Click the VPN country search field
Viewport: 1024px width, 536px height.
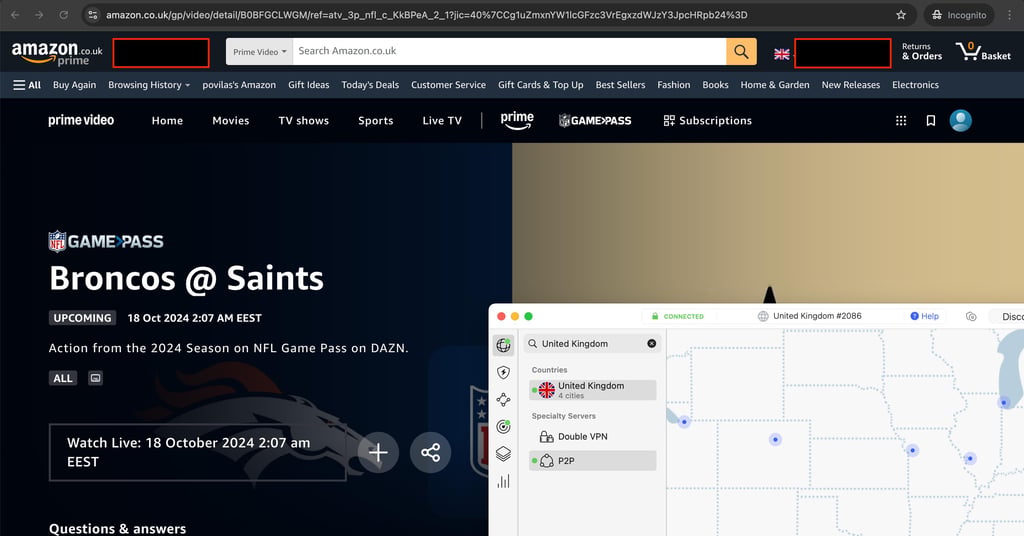tap(593, 343)
